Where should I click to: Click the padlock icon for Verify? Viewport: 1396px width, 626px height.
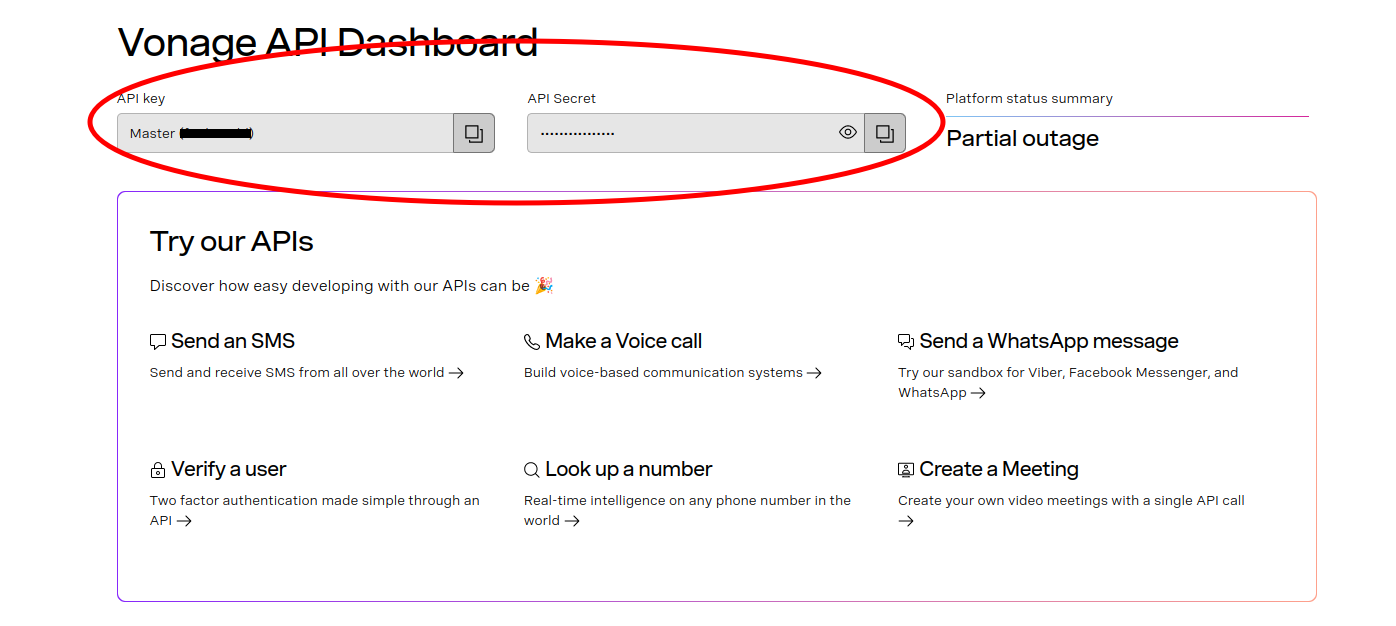(x=158, y=470)
